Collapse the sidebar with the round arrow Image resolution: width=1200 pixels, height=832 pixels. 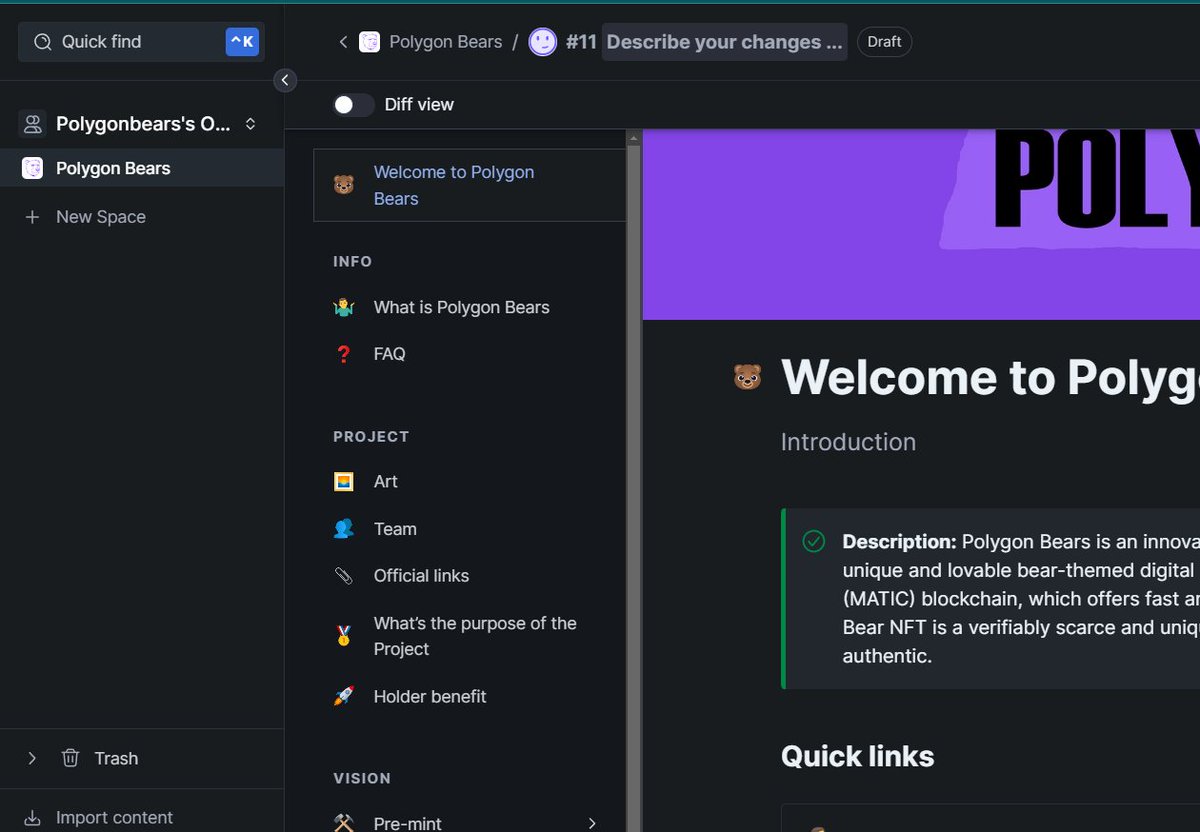[285, 80]
